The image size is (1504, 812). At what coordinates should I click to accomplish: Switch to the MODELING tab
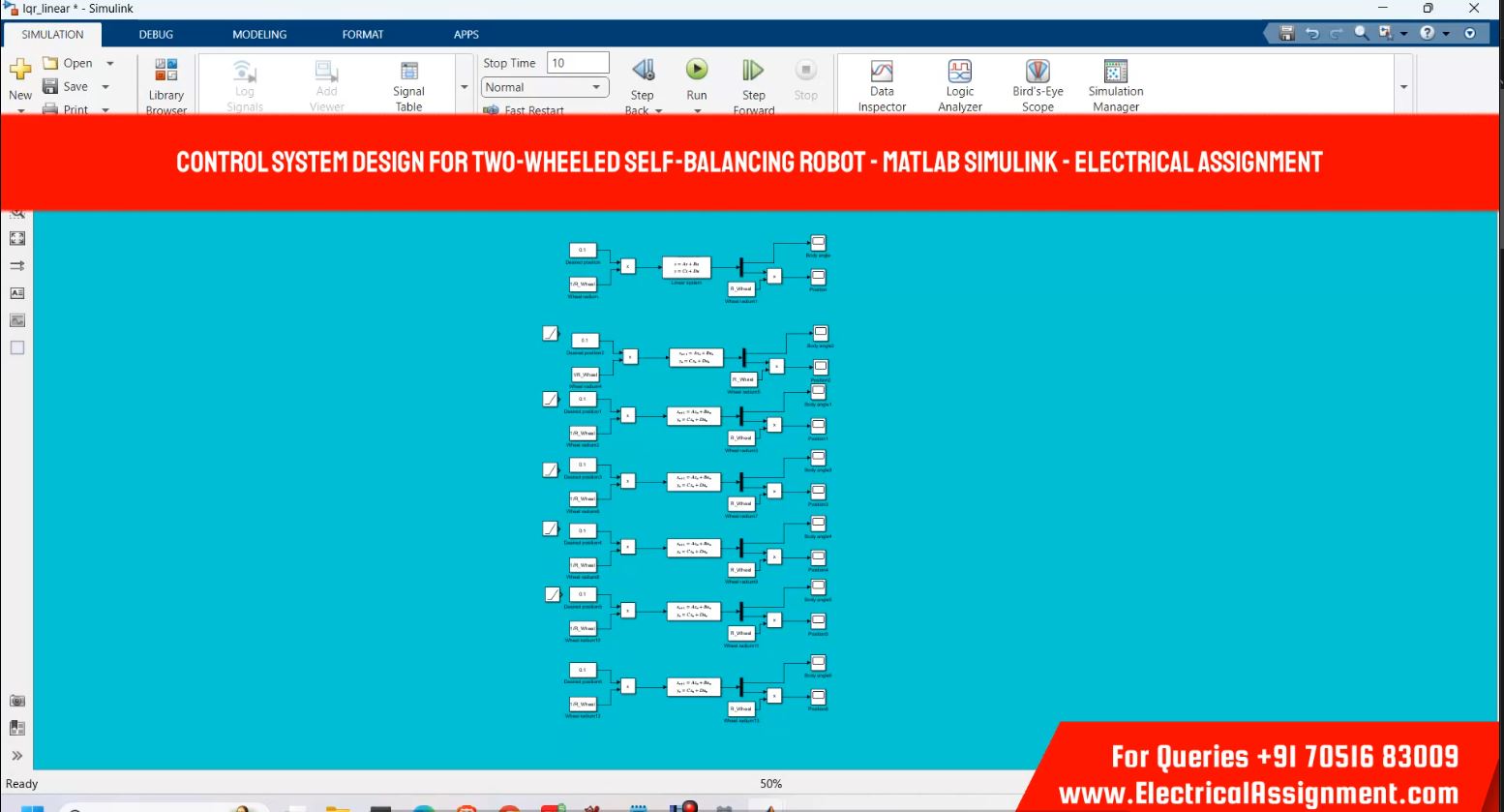click(x=259, y=34)
